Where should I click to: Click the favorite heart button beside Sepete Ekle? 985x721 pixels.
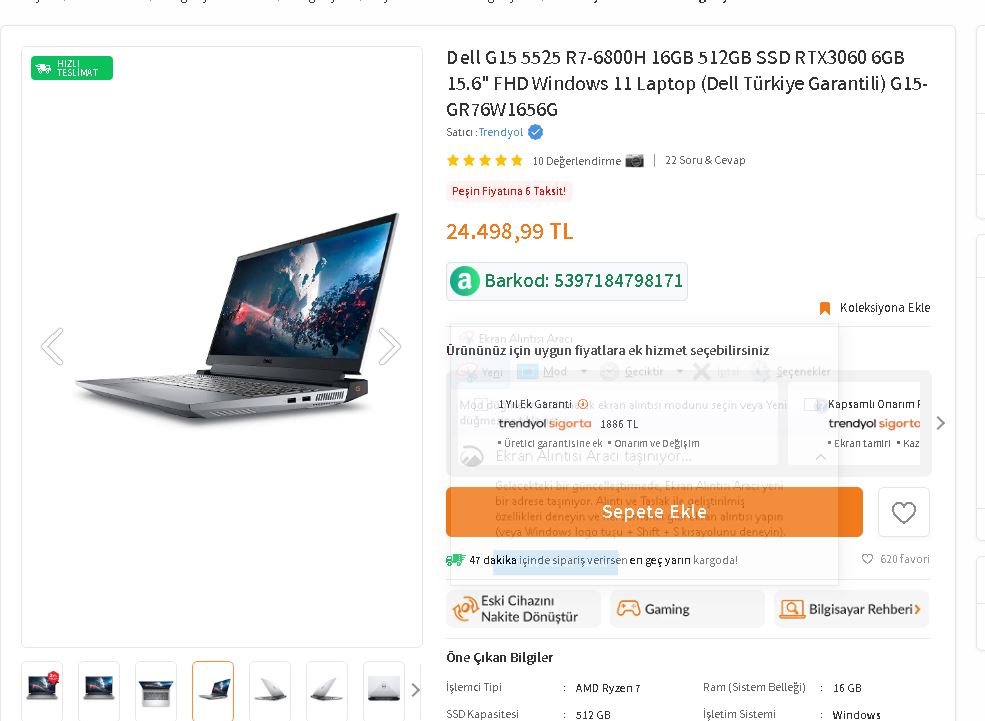point(903,512)
